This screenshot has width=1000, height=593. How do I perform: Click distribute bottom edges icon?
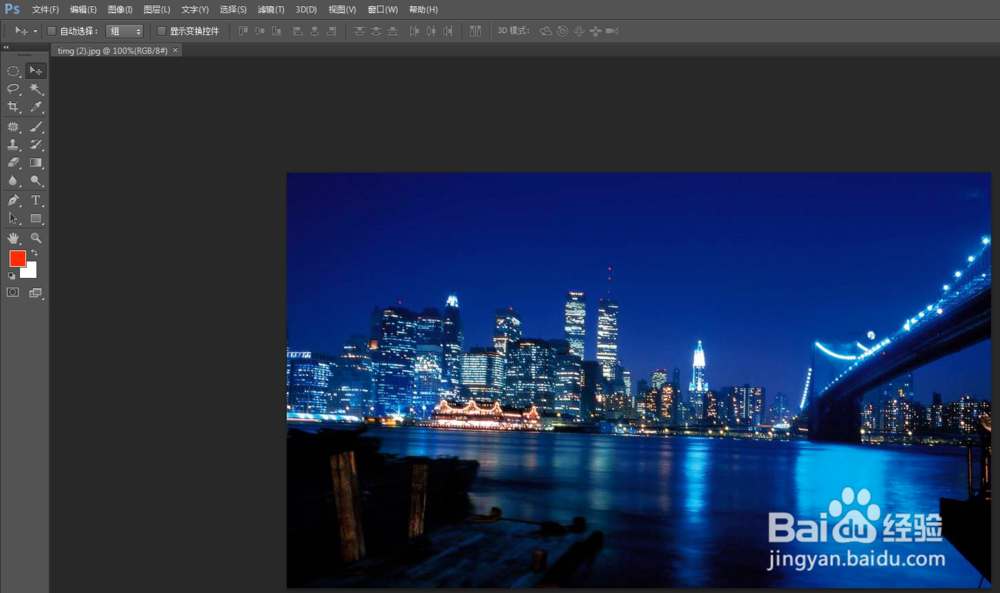pyautogui.click(x=393, y=31)
